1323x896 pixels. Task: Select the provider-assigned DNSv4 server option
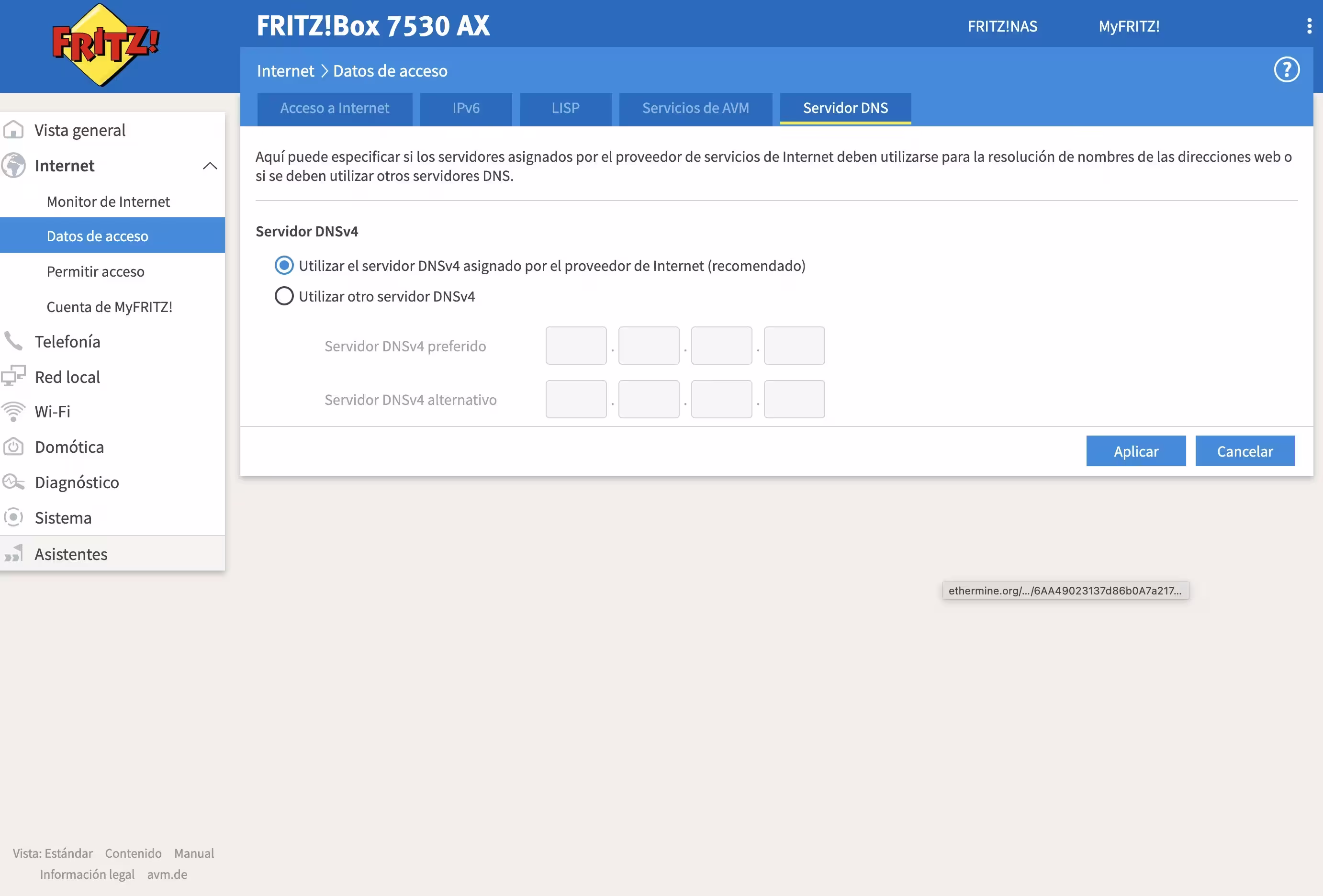coord(284,265)
